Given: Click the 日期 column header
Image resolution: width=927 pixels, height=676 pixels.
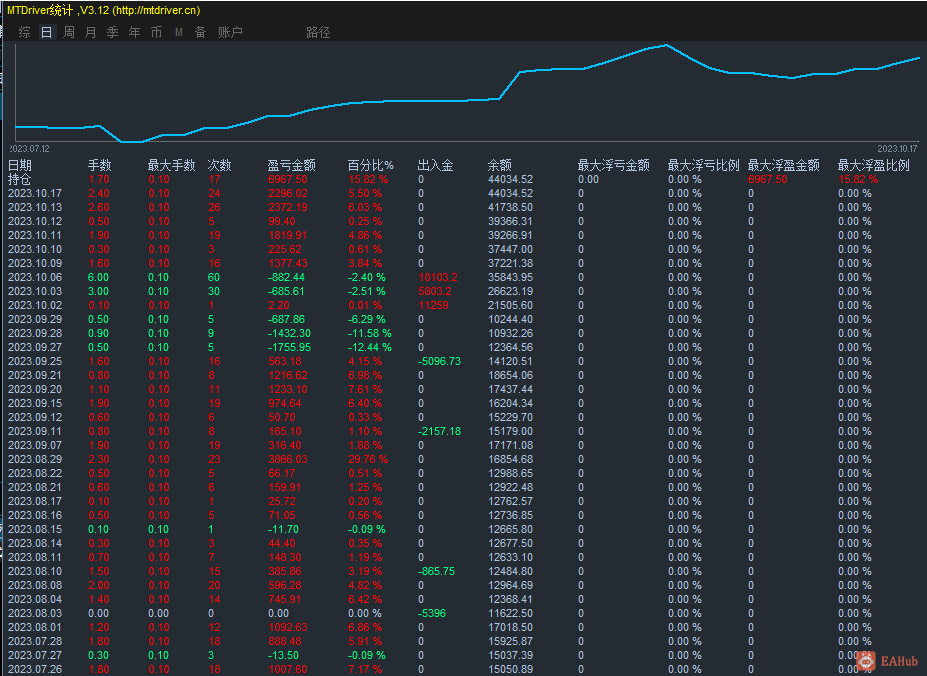Looking at the screenshot, I should pyautogui.click(x=20, y=165).
